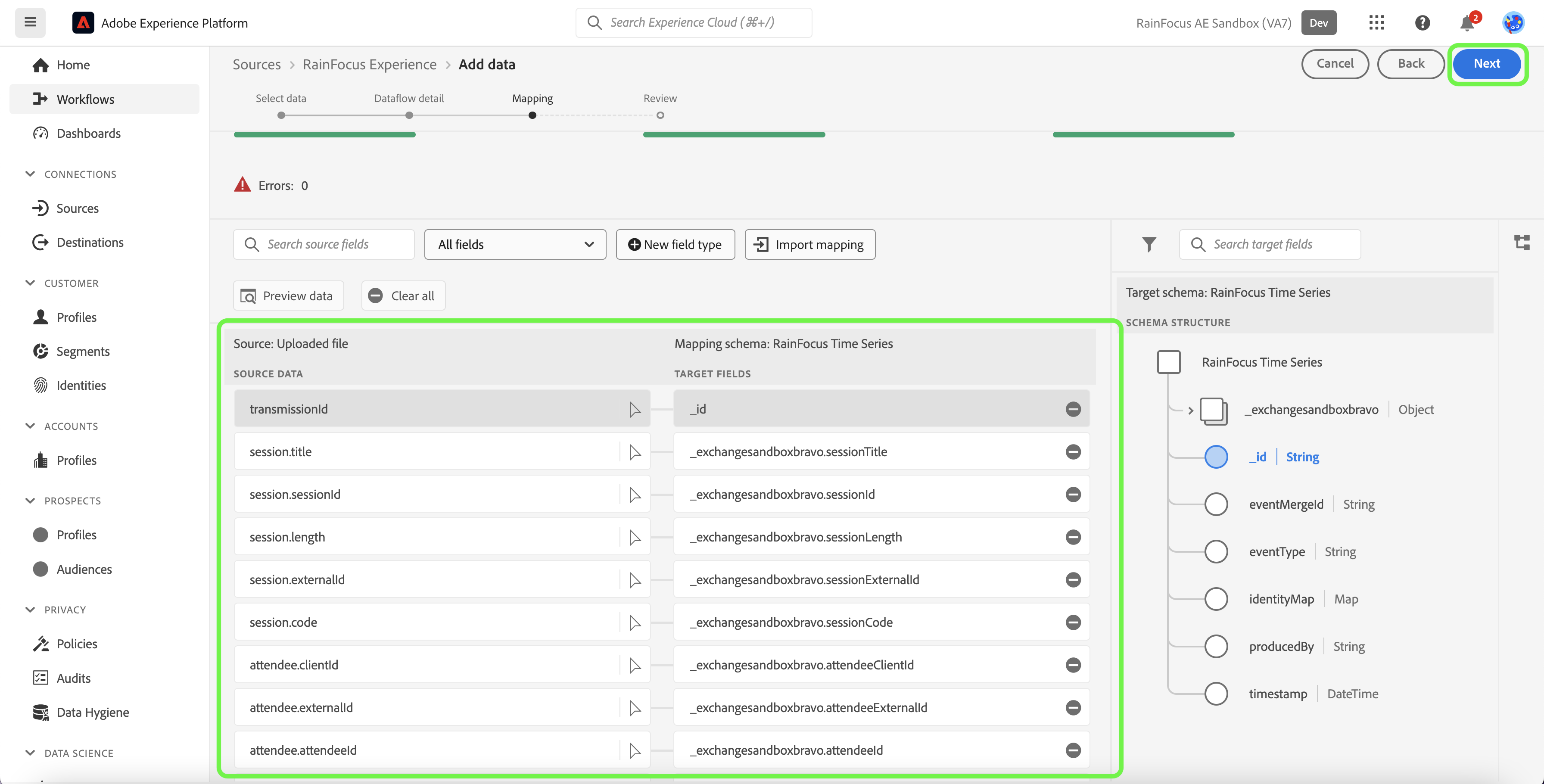This screenshot has width=1544, height=784.
Task: Open the All fields dropdown
Action: 515,244
